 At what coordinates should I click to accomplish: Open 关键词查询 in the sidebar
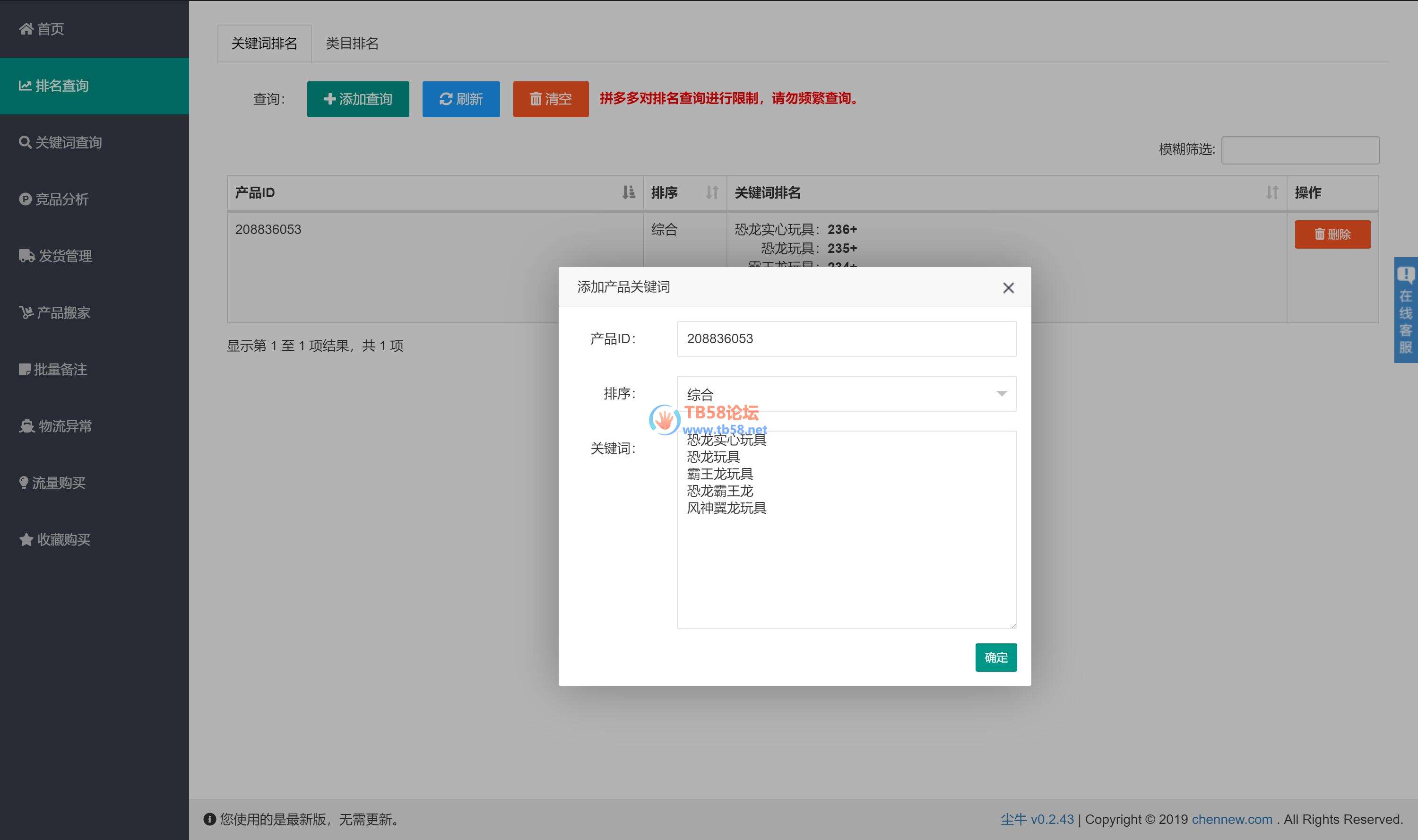click(94, 143)
